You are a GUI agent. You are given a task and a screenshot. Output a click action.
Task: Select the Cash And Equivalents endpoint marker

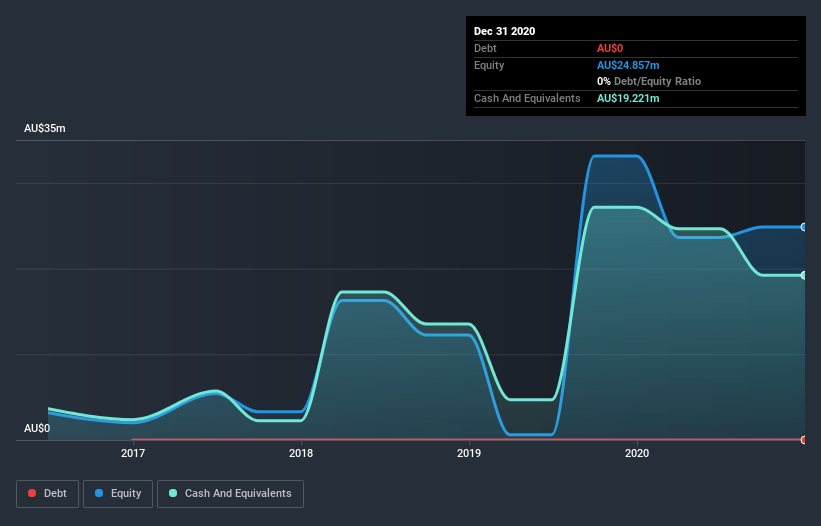click(x=804, y=275)
